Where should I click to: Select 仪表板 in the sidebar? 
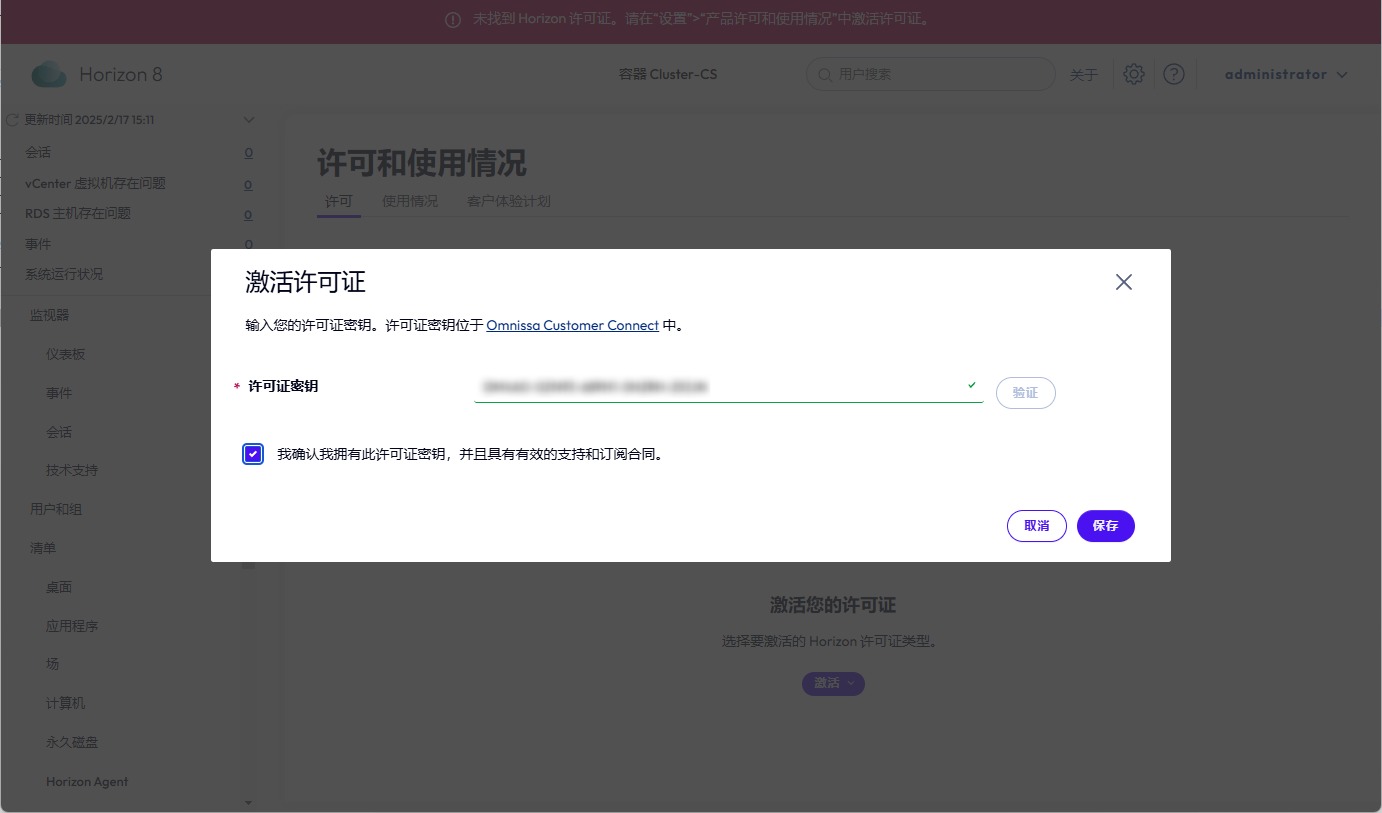tap(66, 354)
